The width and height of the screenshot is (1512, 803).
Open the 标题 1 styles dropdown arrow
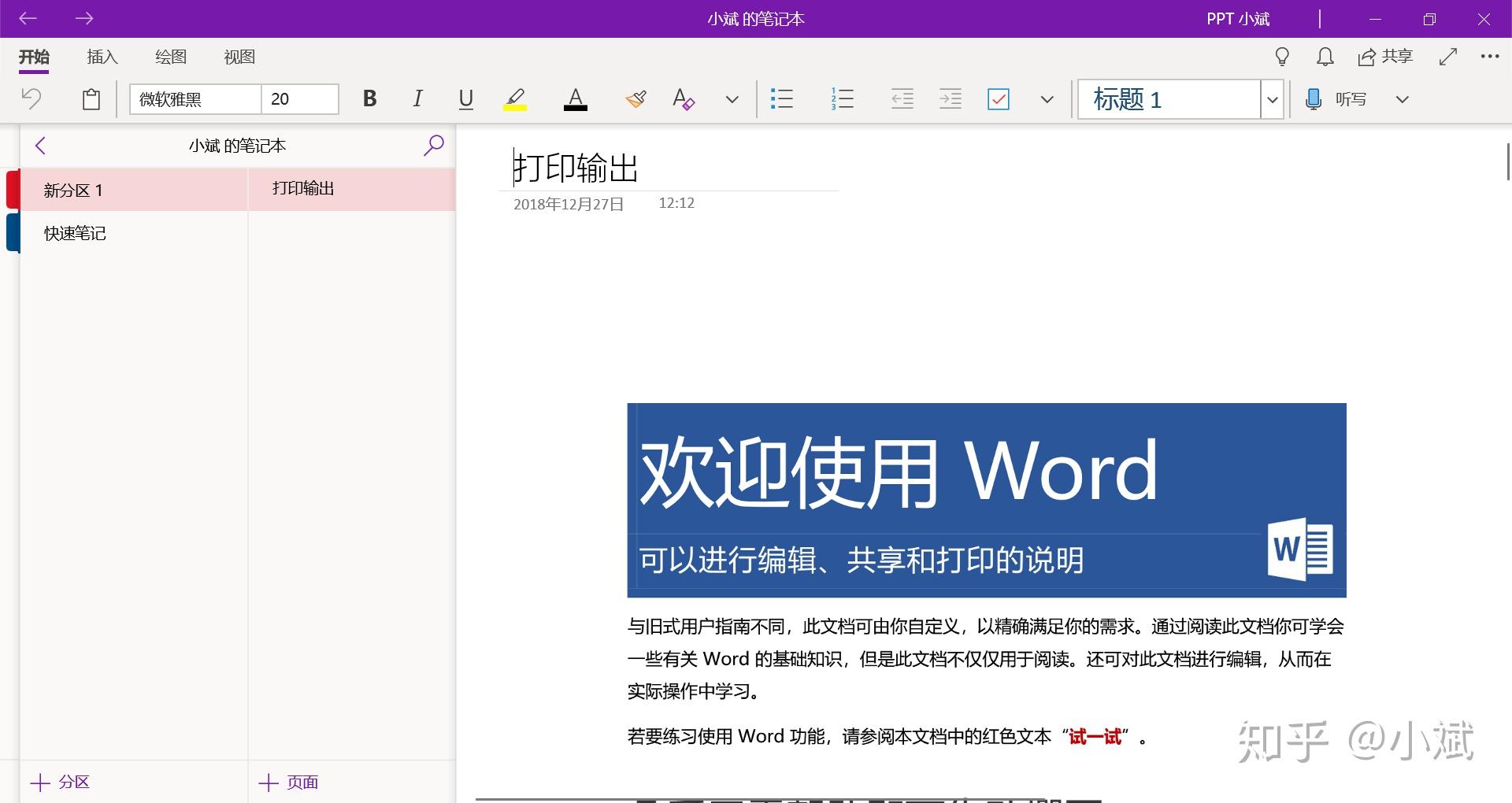pos(1272,99)
